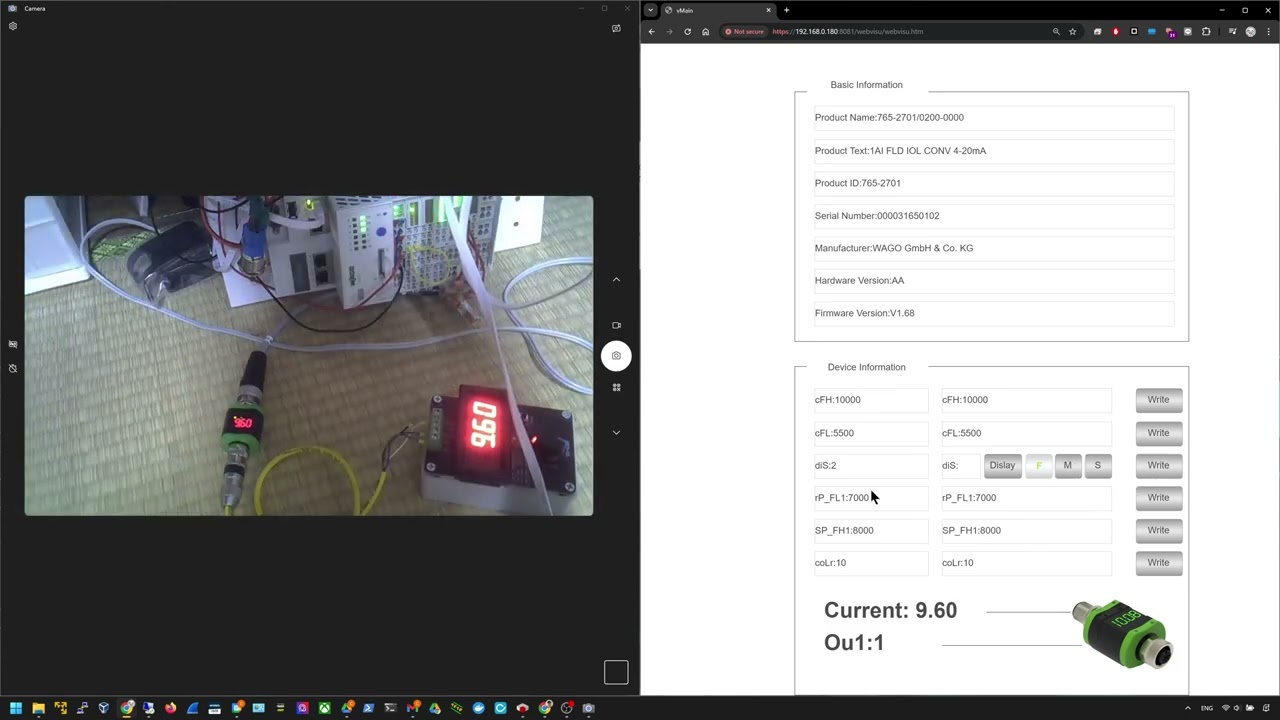Screen dimensions: 1280x720
Task: Write the cFH value
Action: point(1158,400)
